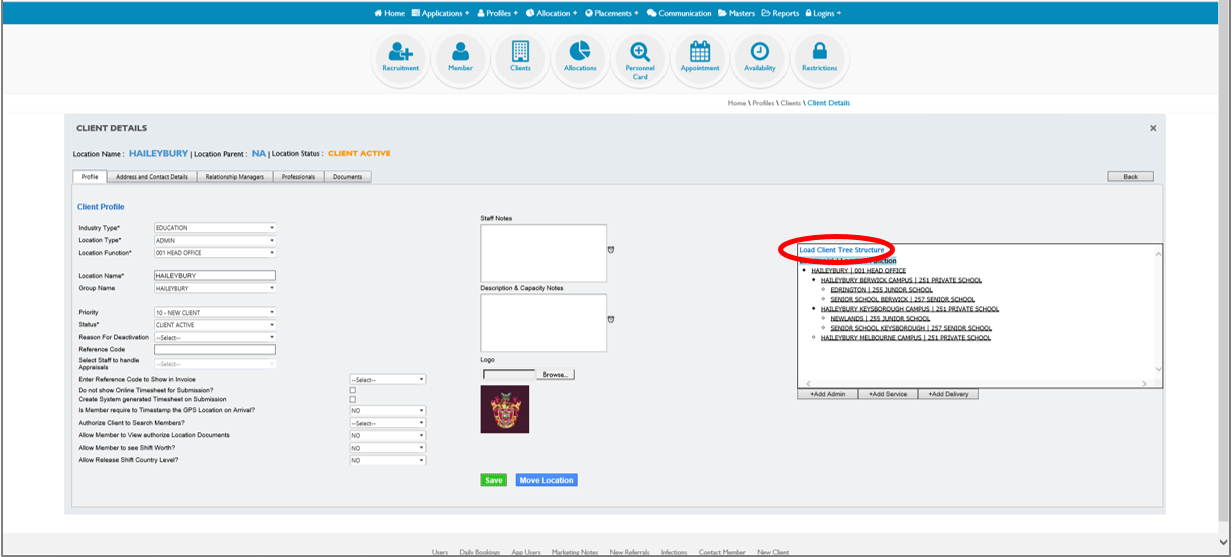The image size is (1232, 557).
Task: Click inside Description & Capacity Notes area
Action: [x=543, y=323]
